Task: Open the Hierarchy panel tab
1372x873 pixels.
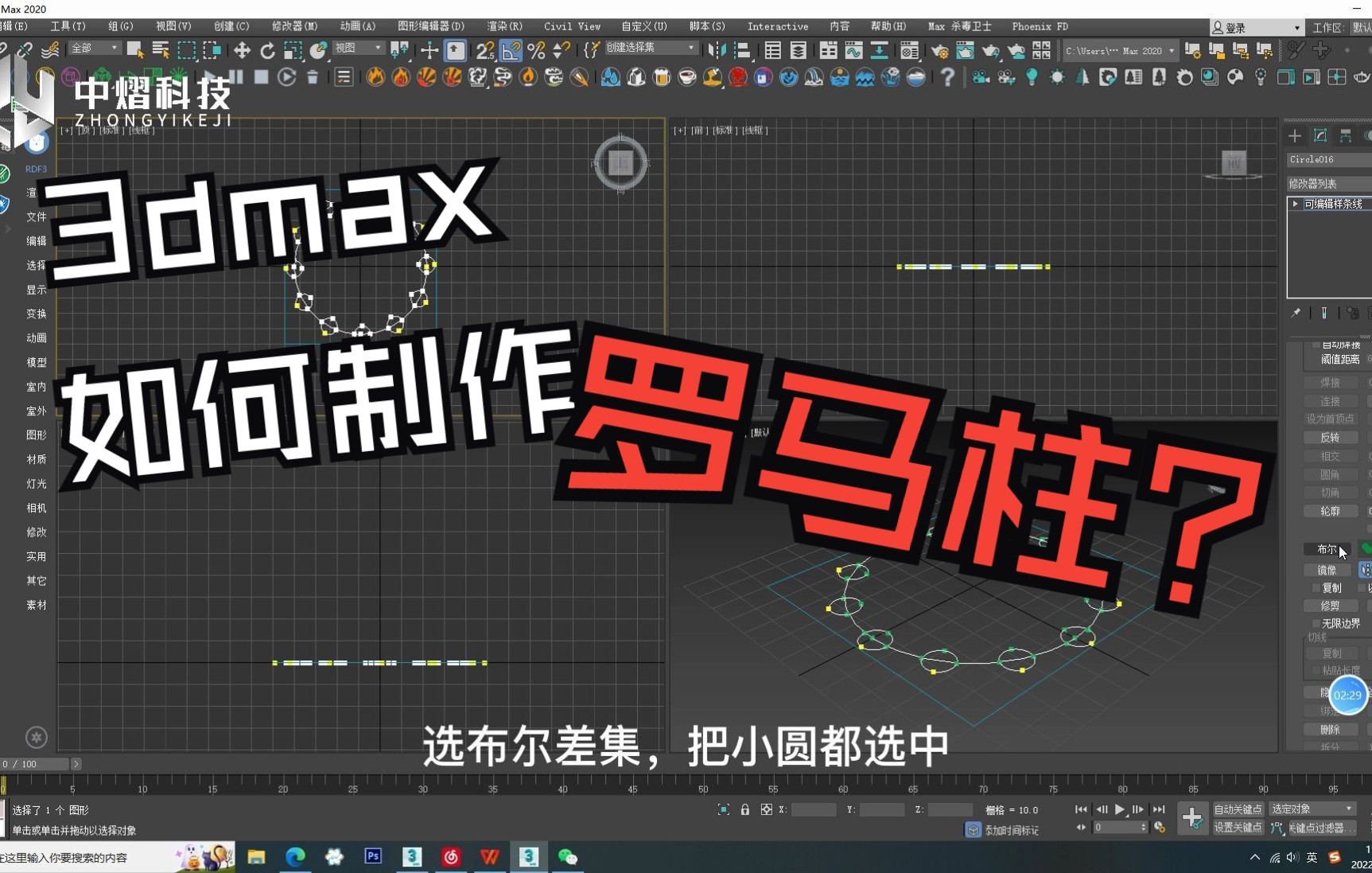Action: [x=1346, y=135]
